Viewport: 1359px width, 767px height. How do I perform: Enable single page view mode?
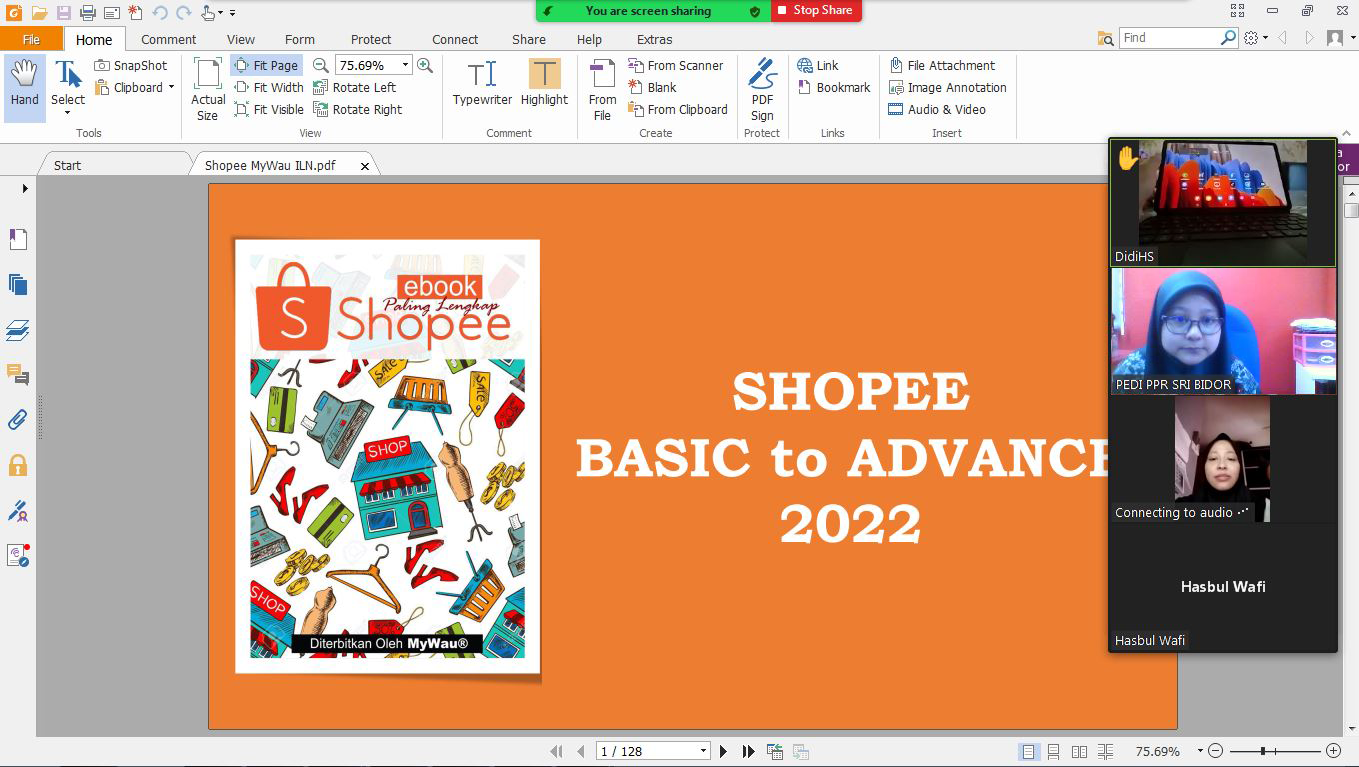coord(1028,751)
